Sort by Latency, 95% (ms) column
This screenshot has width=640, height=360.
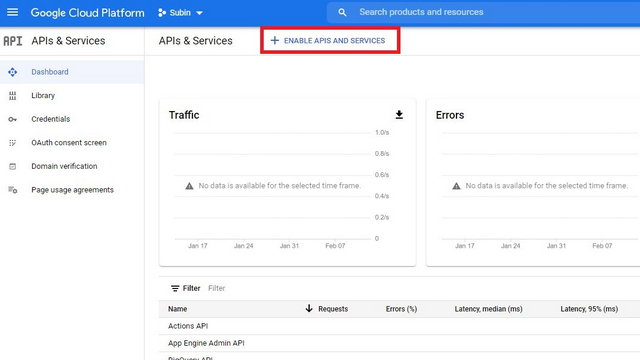click(589, 309)
